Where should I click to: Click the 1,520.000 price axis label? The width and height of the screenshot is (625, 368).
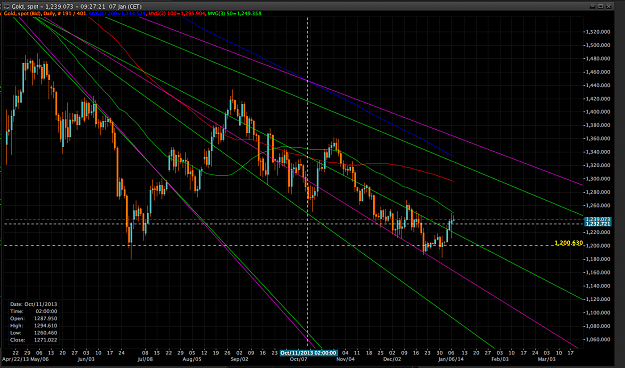tap(599, 32)
